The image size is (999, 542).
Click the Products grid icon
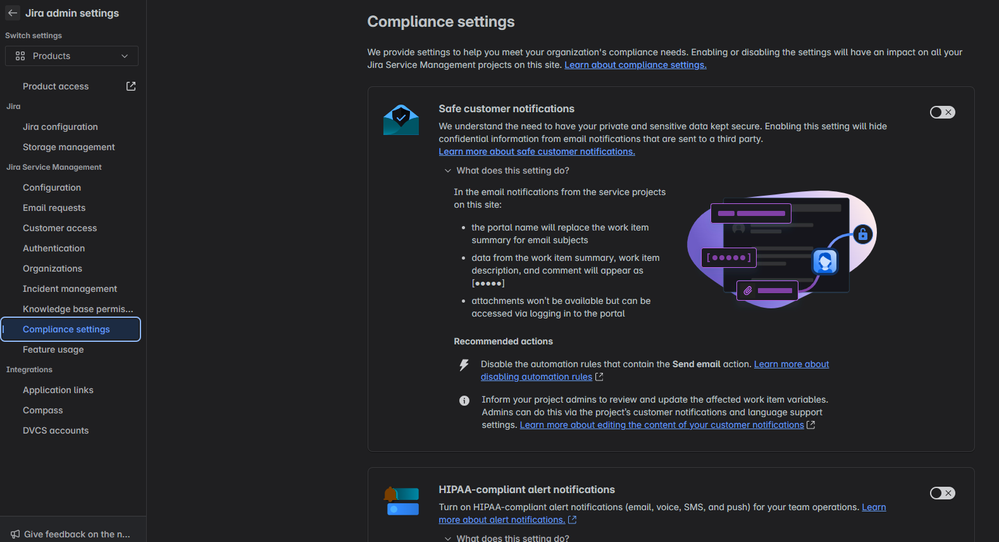click(20, 56)
